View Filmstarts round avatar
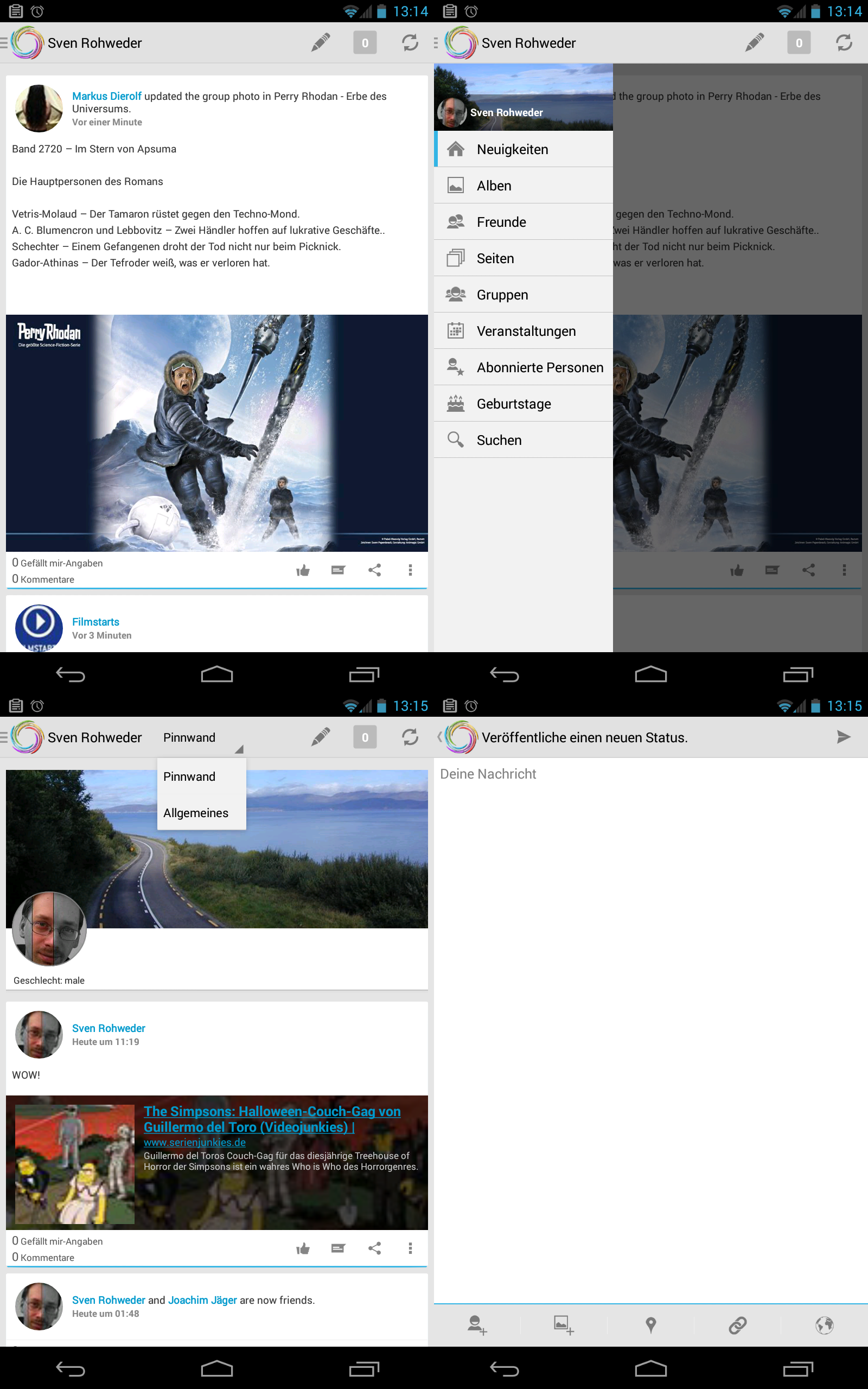 coord(39,627)
